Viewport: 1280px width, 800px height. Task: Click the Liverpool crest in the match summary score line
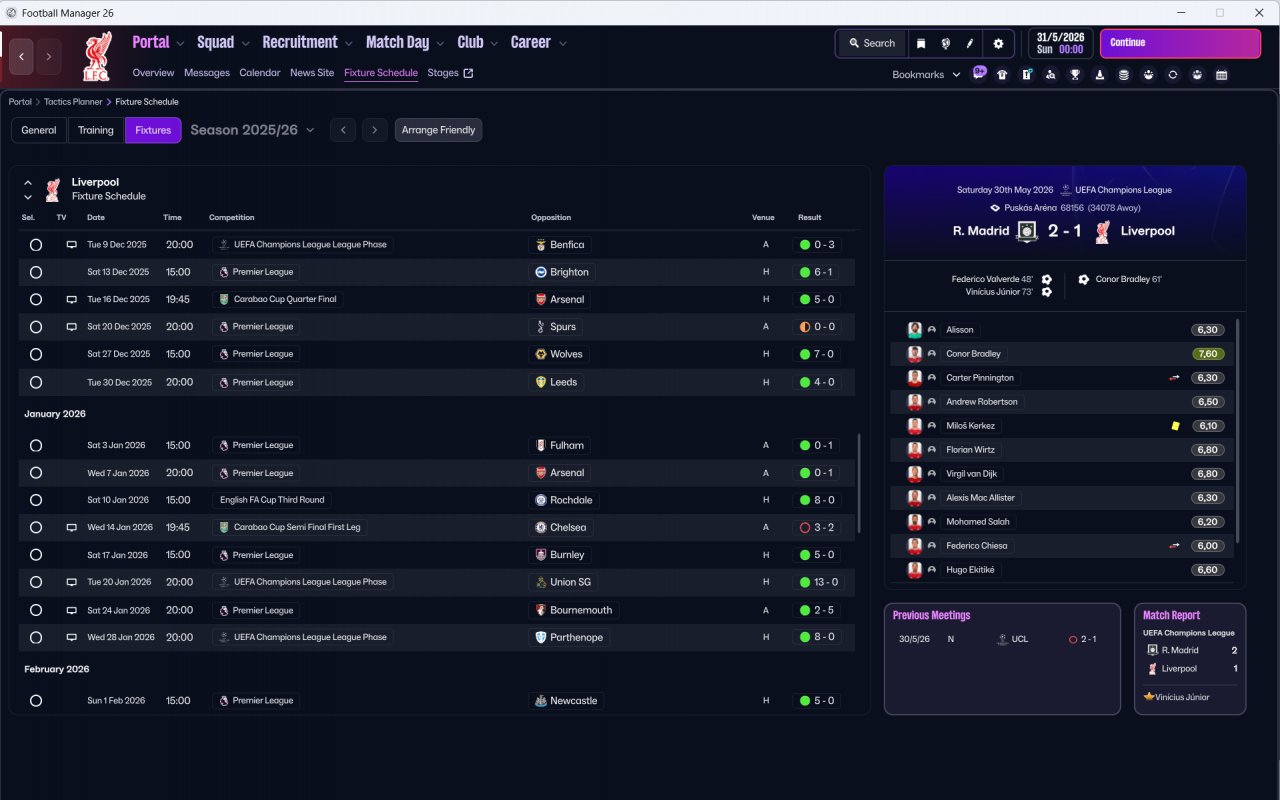point(1102,231)
